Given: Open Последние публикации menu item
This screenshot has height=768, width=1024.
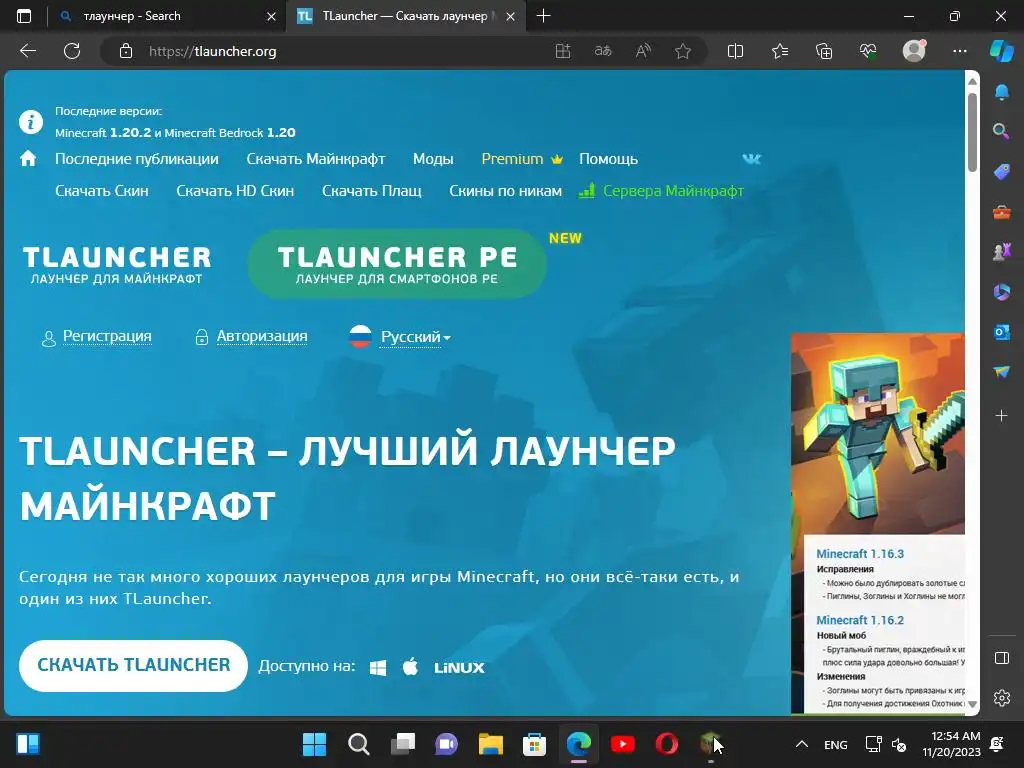Looking at the screenshot, I should [x=136, y=159].
